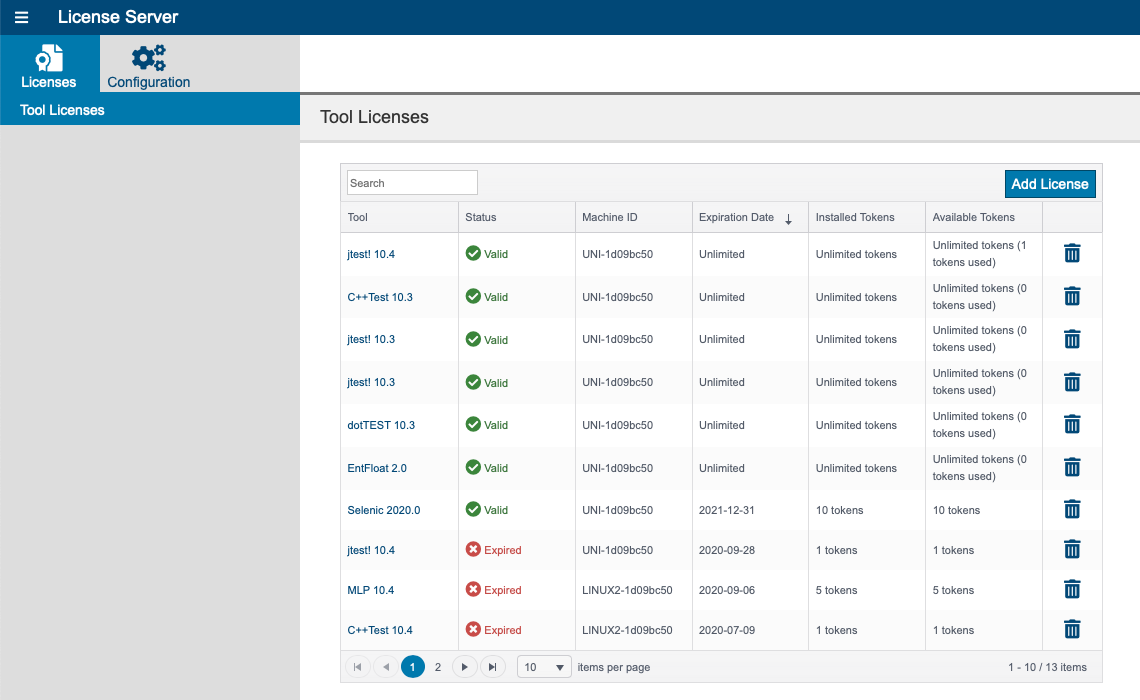Click the '1 - 10 / 13 items' label
Screen dimensions: 1140x700
[1047, 667]
